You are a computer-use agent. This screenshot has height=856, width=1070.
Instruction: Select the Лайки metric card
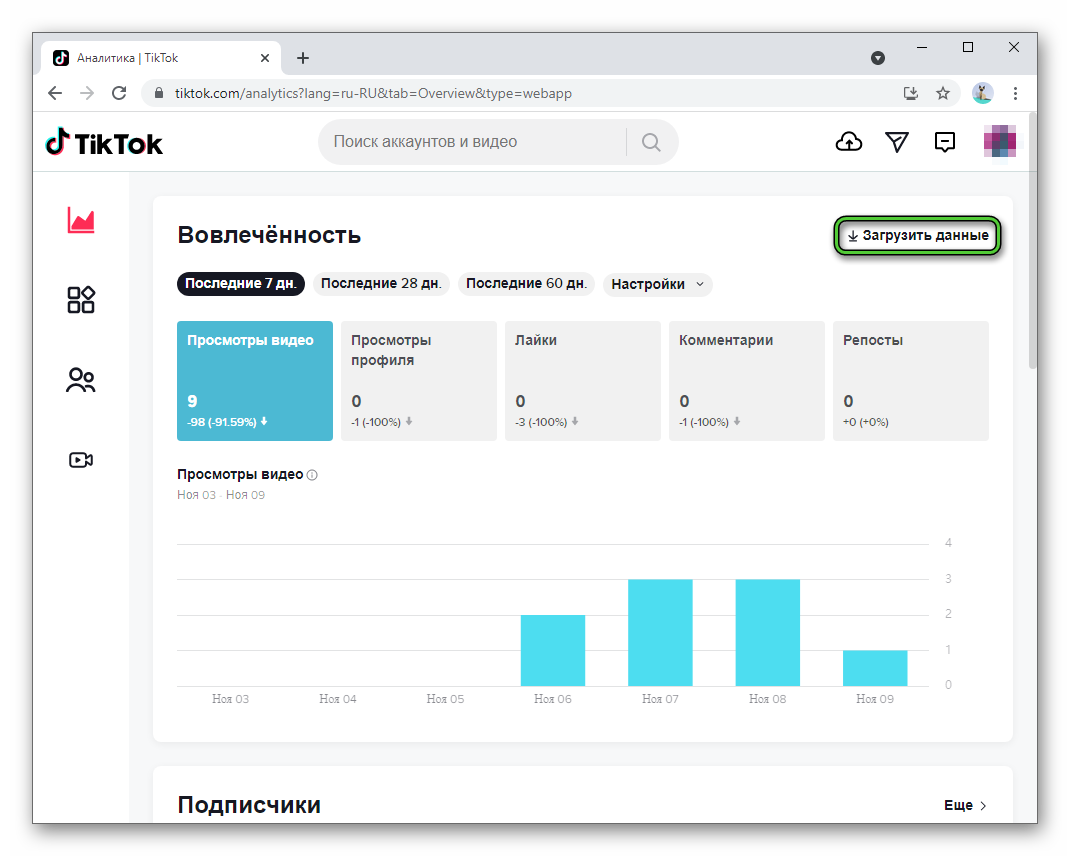pos(582,380)
